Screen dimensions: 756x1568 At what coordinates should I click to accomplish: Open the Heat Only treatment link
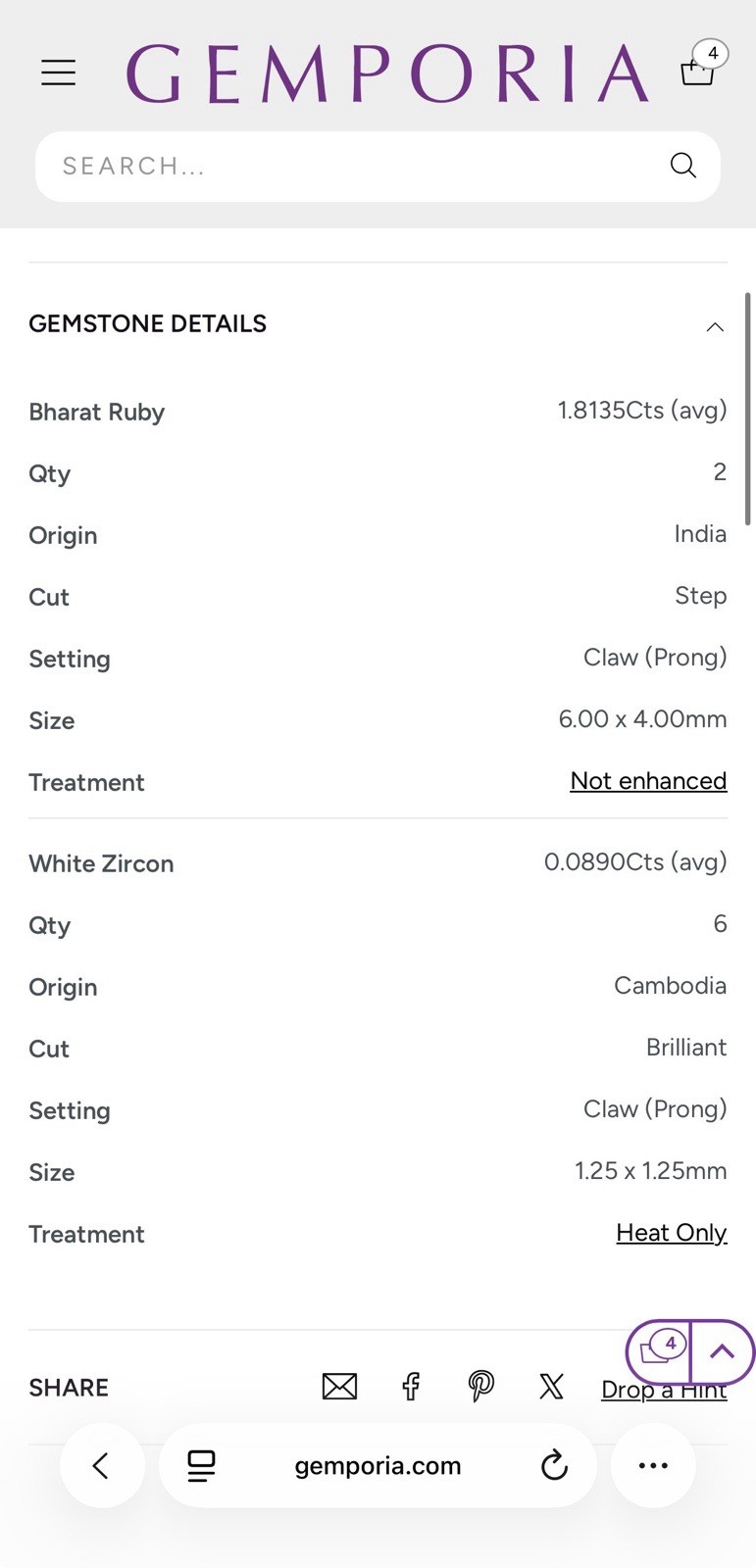coord(672,1233)
